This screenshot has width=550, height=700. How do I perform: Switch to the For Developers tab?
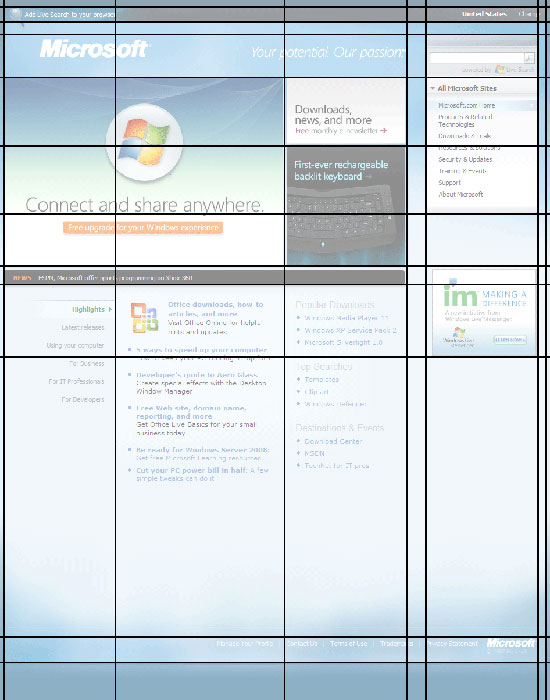[83, 400]
